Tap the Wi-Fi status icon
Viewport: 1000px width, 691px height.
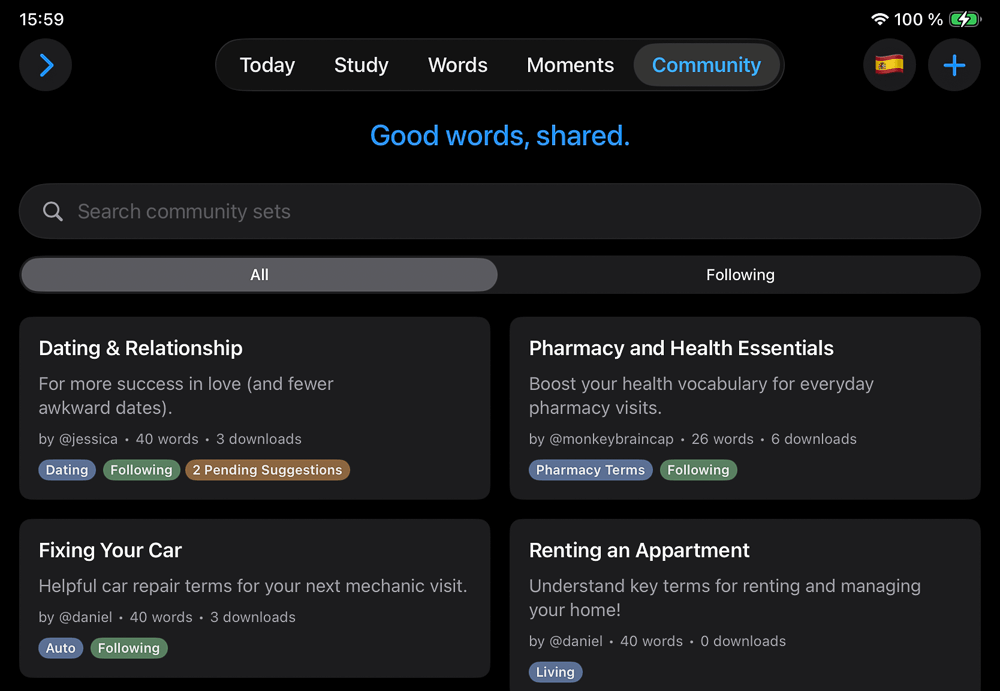[x=880, y=19]
